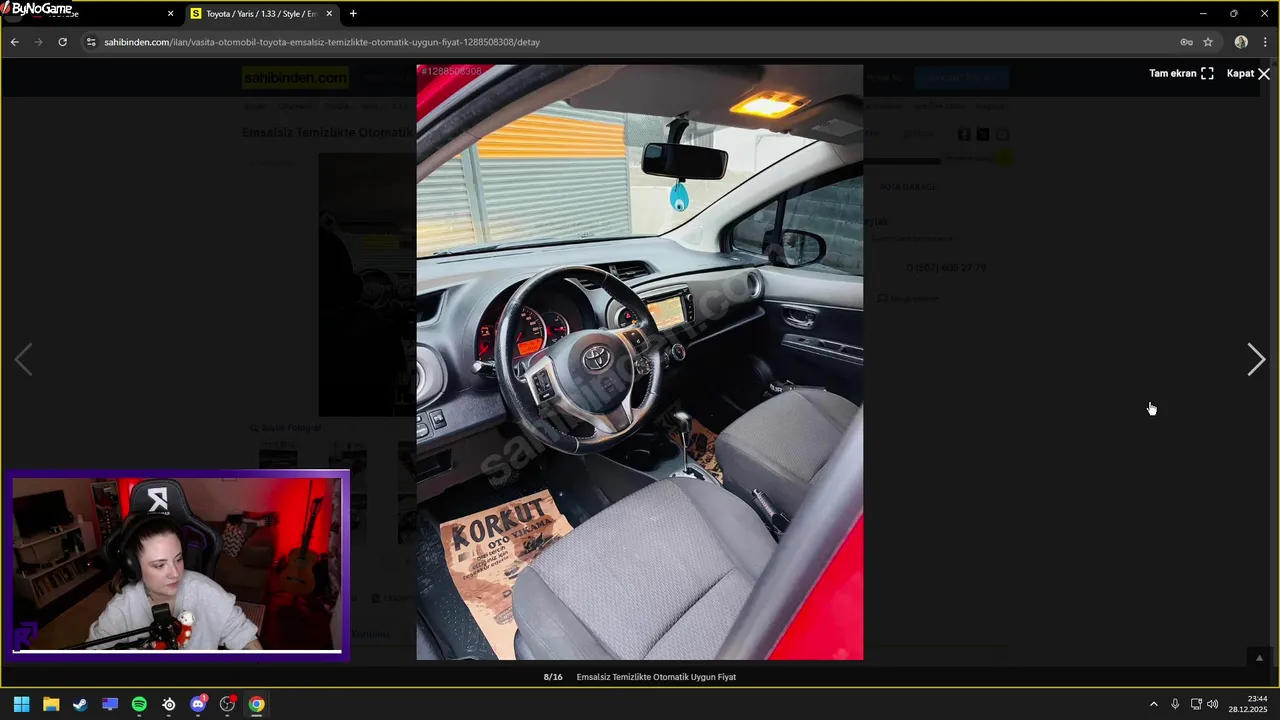1280x720 pixels.
Task: Open the Chrome three-dot menu
Action: (x=1265, y=42)
